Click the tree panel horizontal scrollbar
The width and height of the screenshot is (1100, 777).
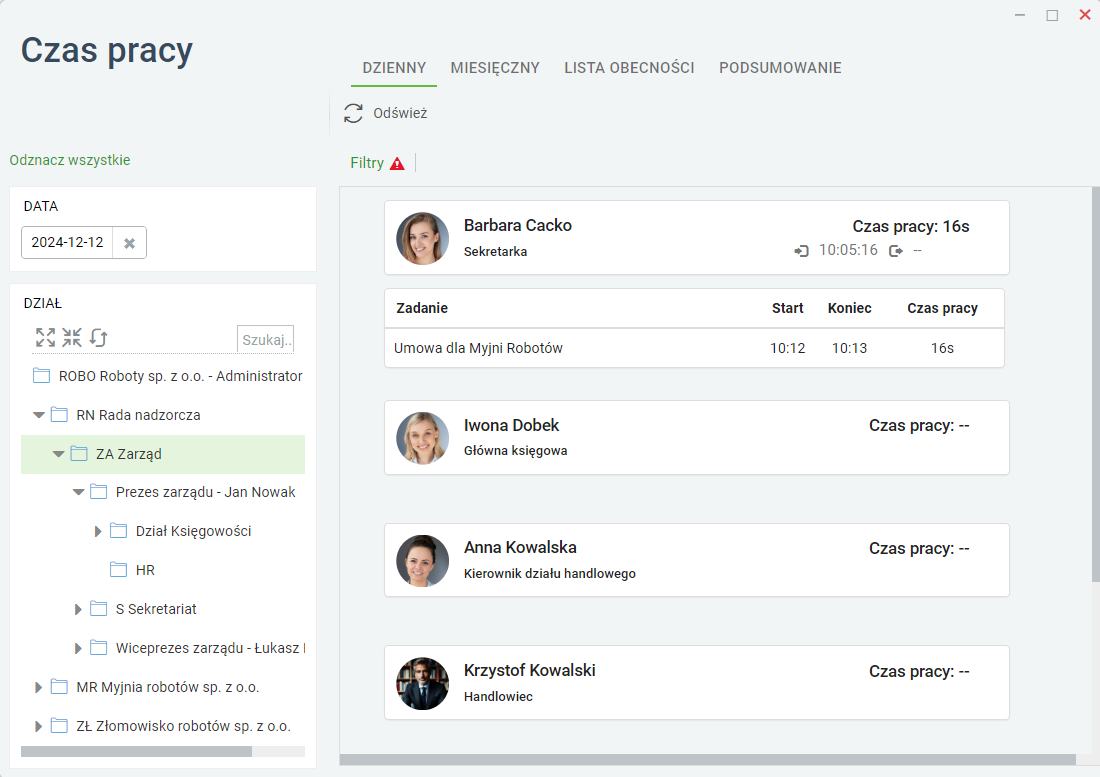(136, 751)
